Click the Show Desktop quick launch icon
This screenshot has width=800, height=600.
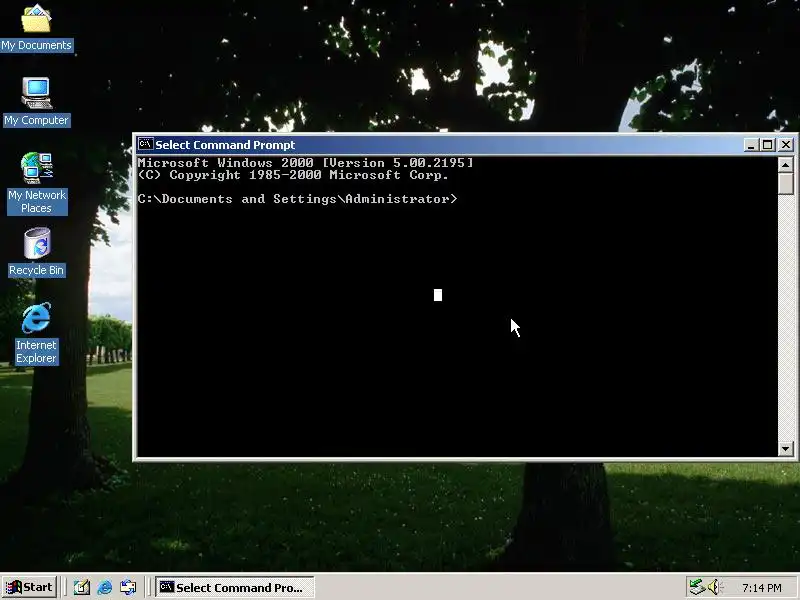tap(82, 587)
